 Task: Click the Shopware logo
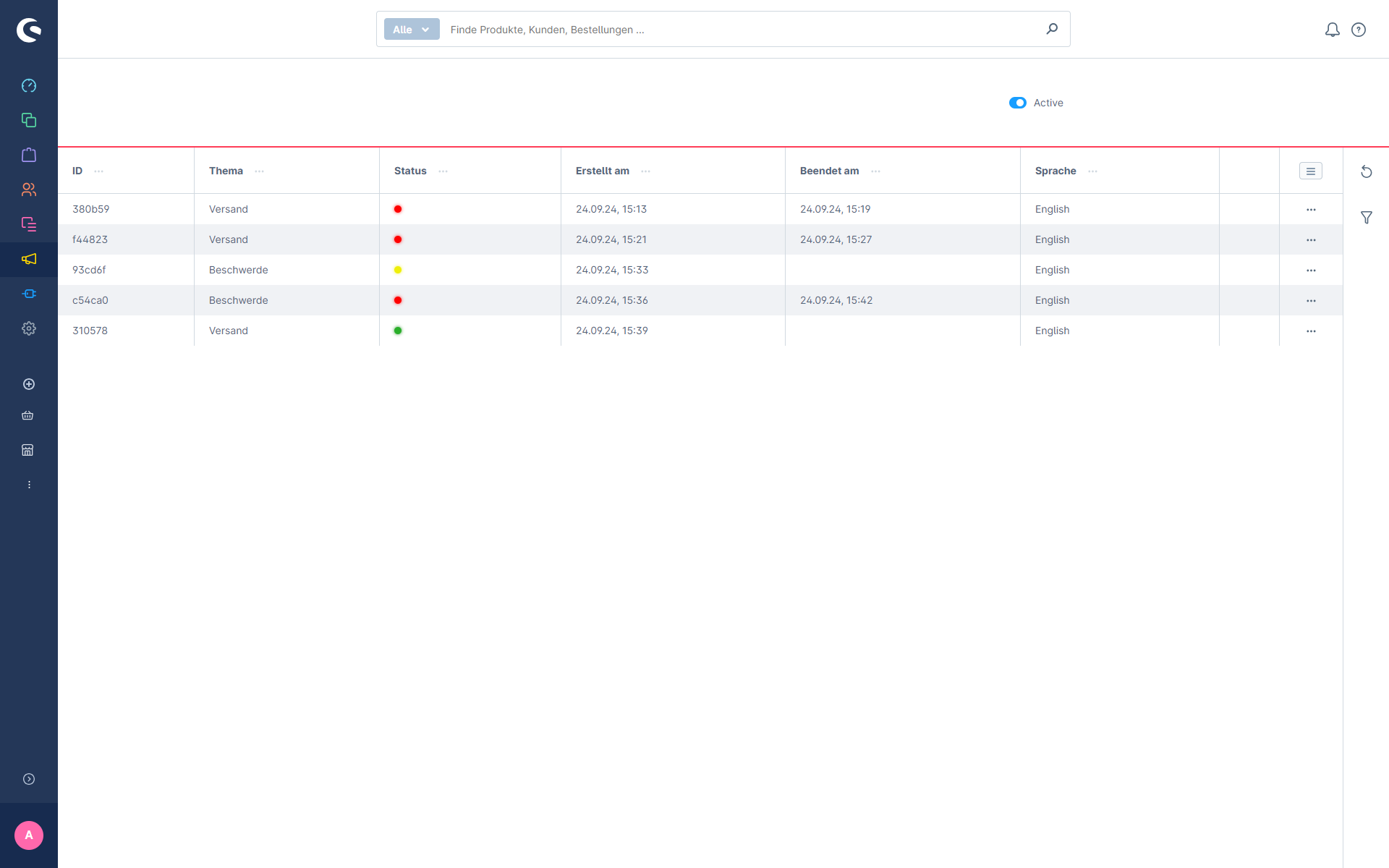pos(29,30)
